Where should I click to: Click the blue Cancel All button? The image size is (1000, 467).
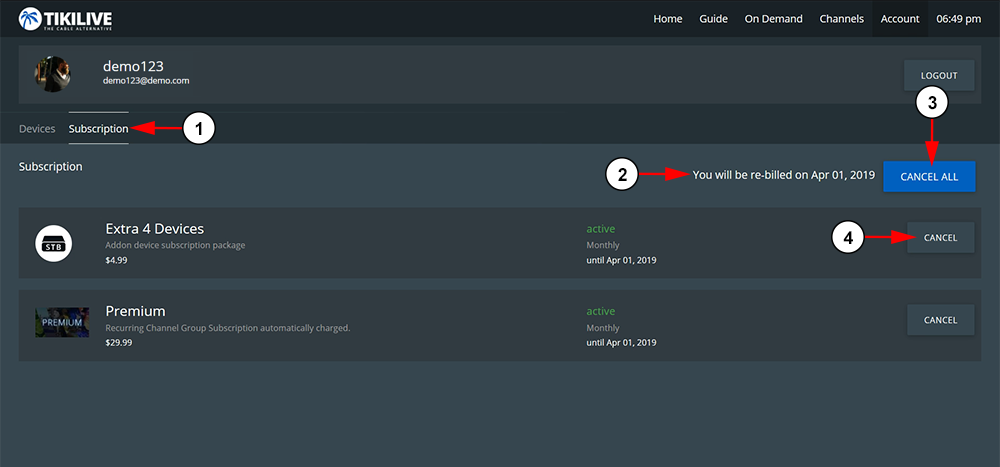point(929,177)
